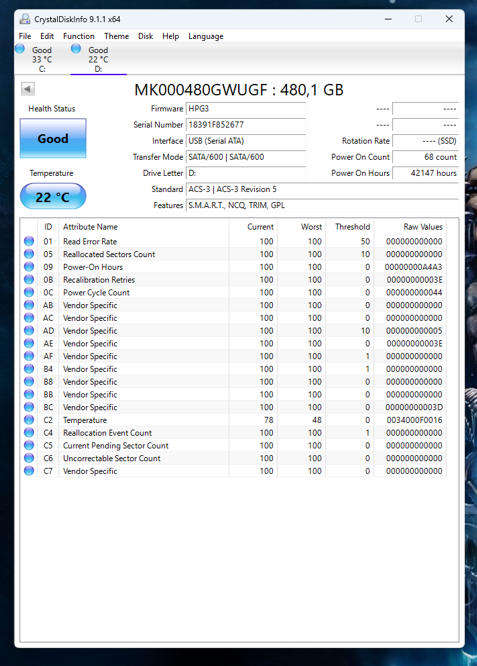Click the Interface field USB (Serial ATA)

[x=246, y=141]
